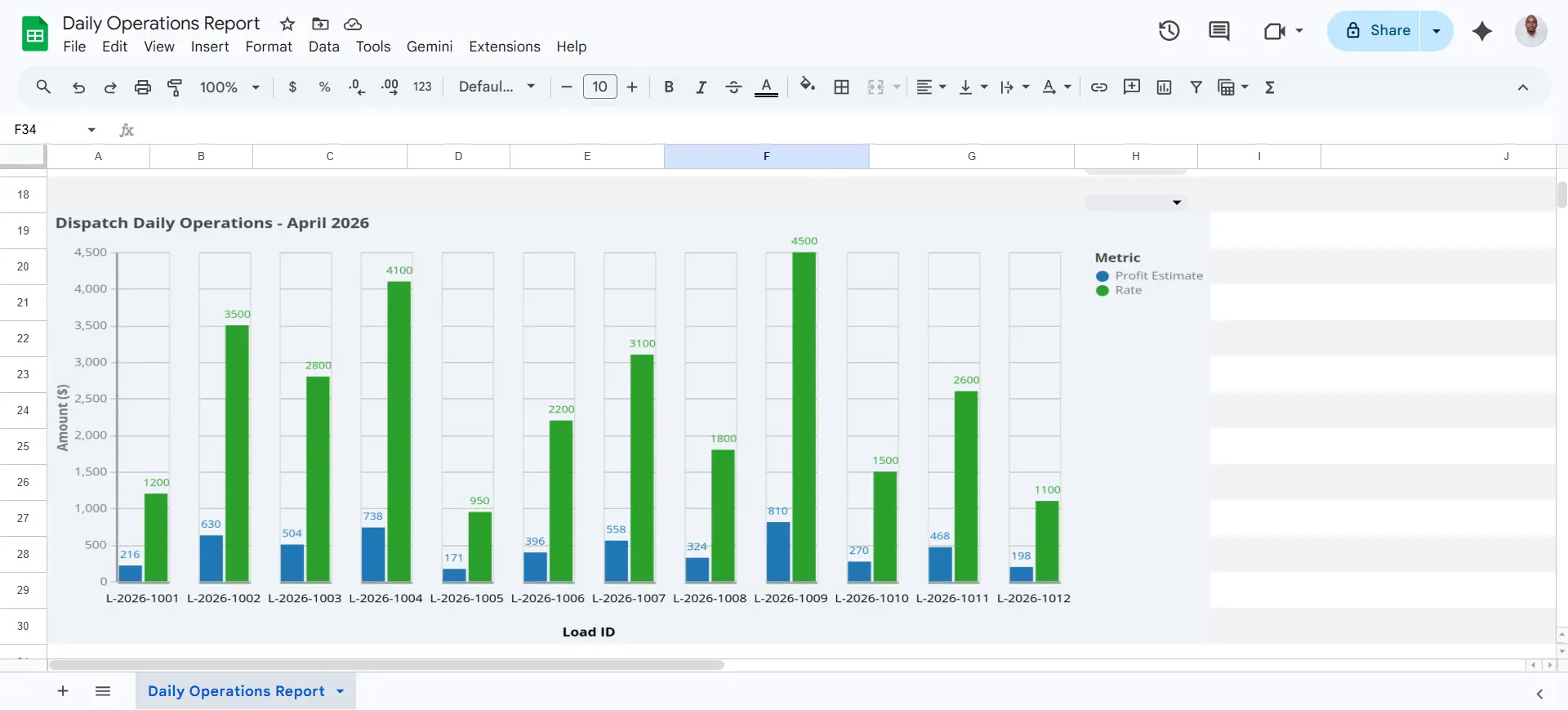Create a filter
Screen dimensions: 1568x710
tap(1196, 87)
